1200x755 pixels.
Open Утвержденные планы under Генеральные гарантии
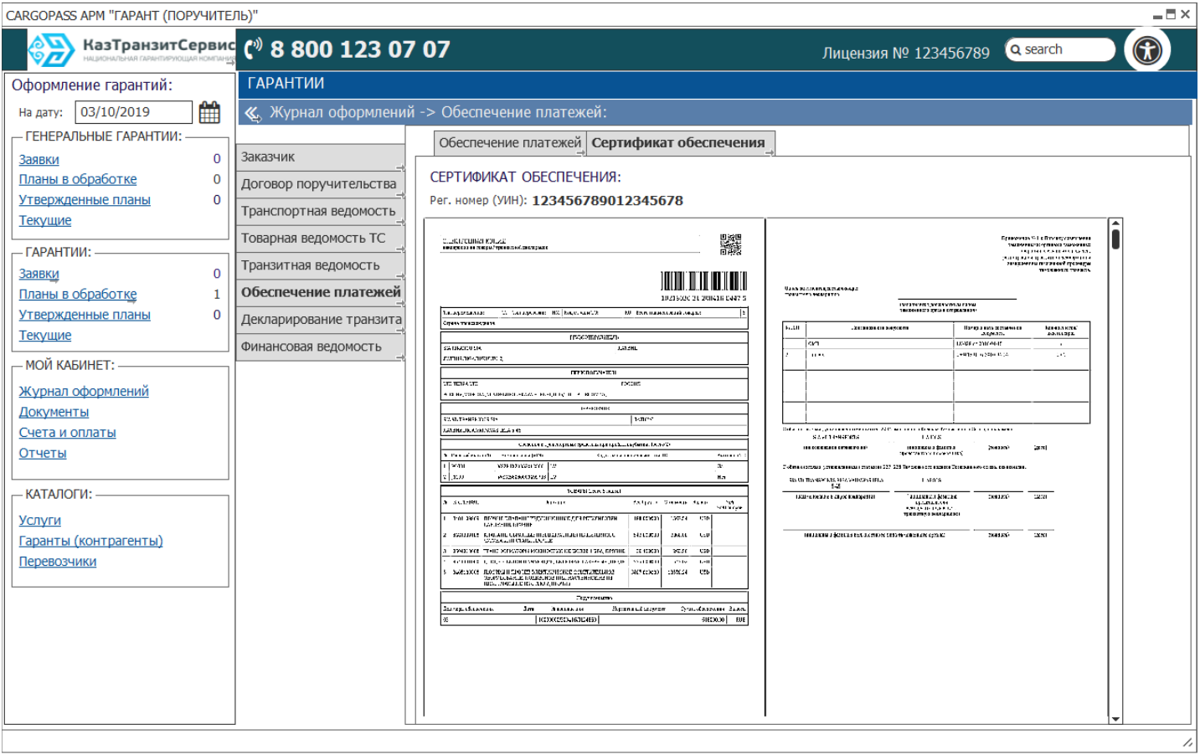point(85,200)
